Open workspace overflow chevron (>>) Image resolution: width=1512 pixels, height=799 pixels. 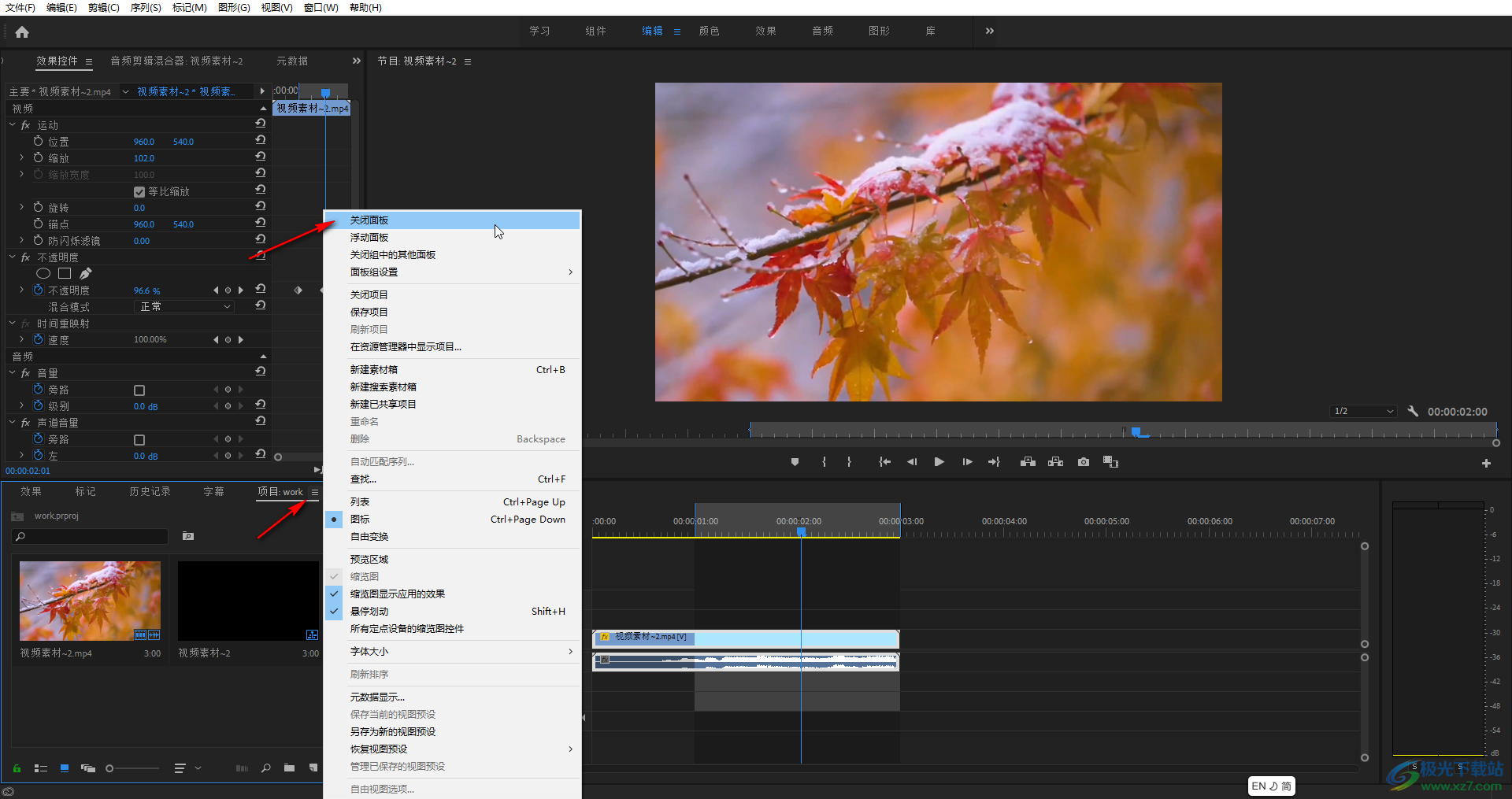[x=990, y=31]
